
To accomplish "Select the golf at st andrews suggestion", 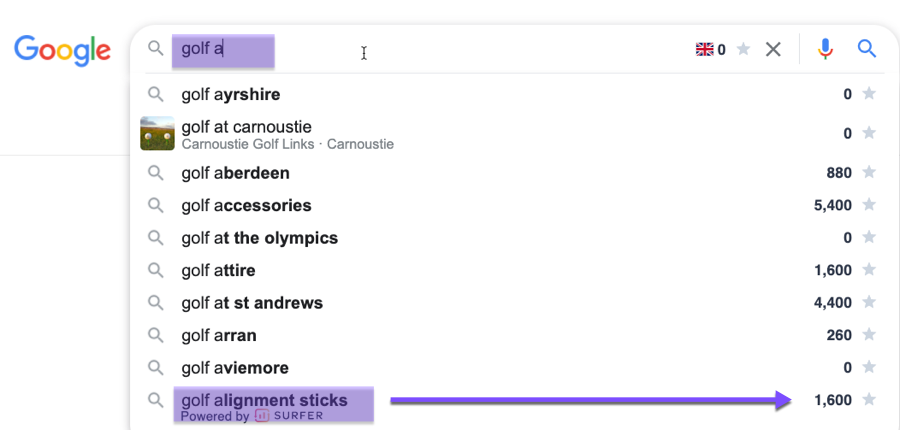I will pos(252,303).
